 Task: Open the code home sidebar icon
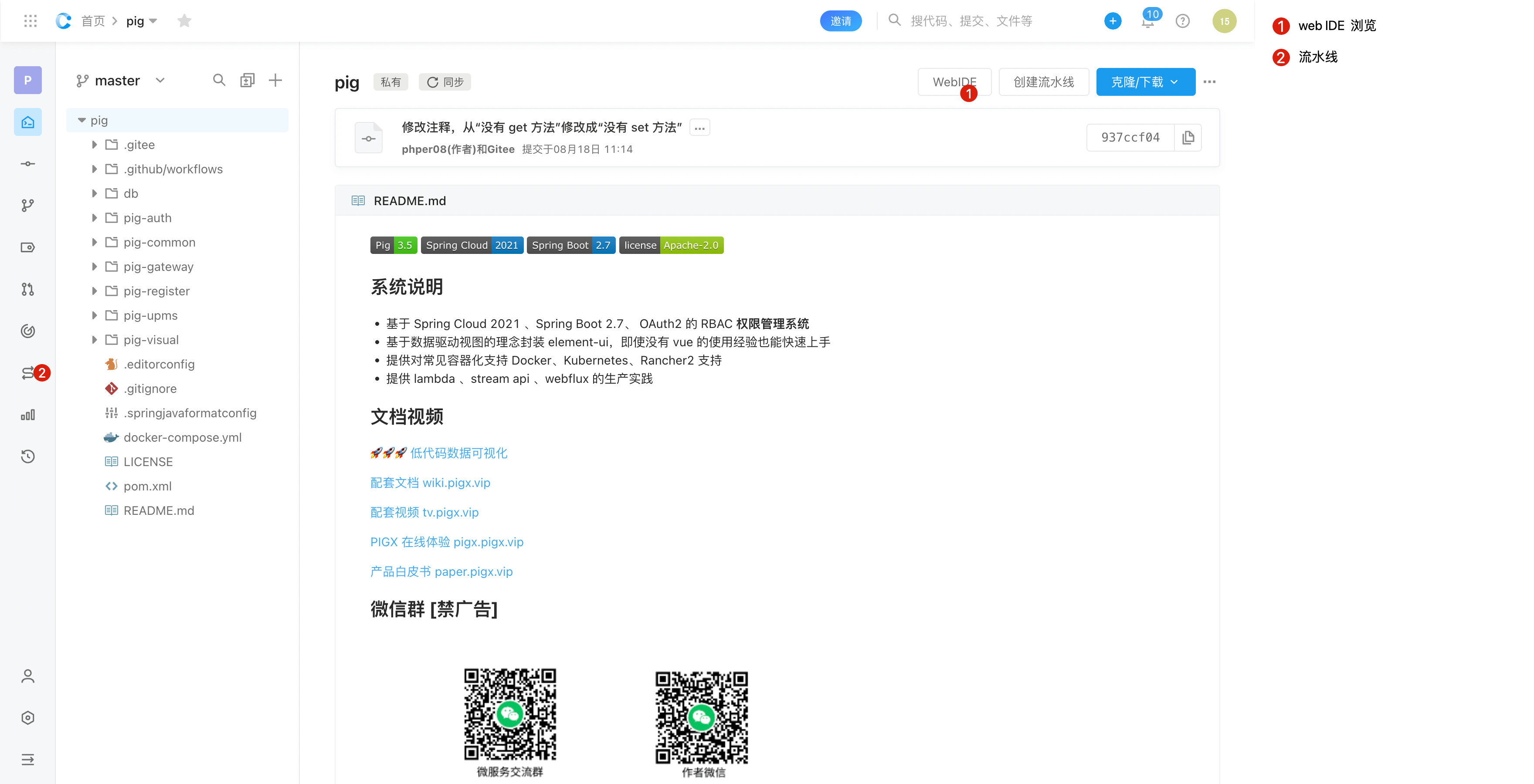tap(28, 122)
